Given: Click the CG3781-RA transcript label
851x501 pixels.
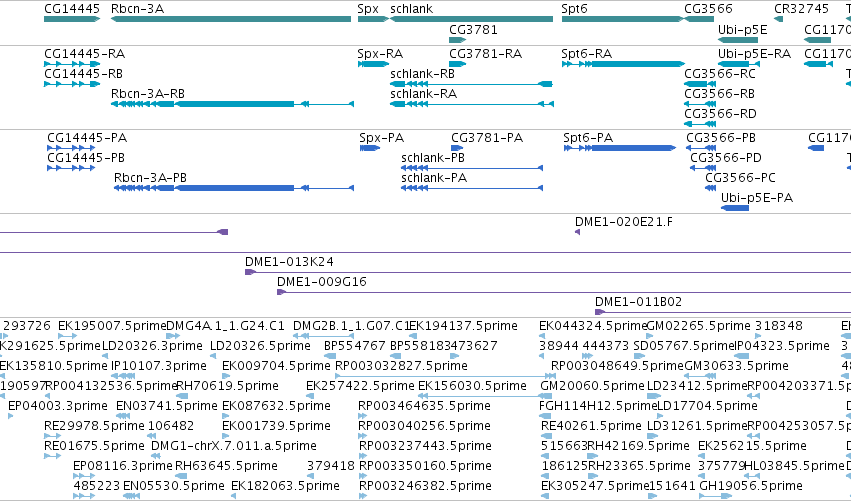Looking at the screenshot, I should tap(486, 54).
